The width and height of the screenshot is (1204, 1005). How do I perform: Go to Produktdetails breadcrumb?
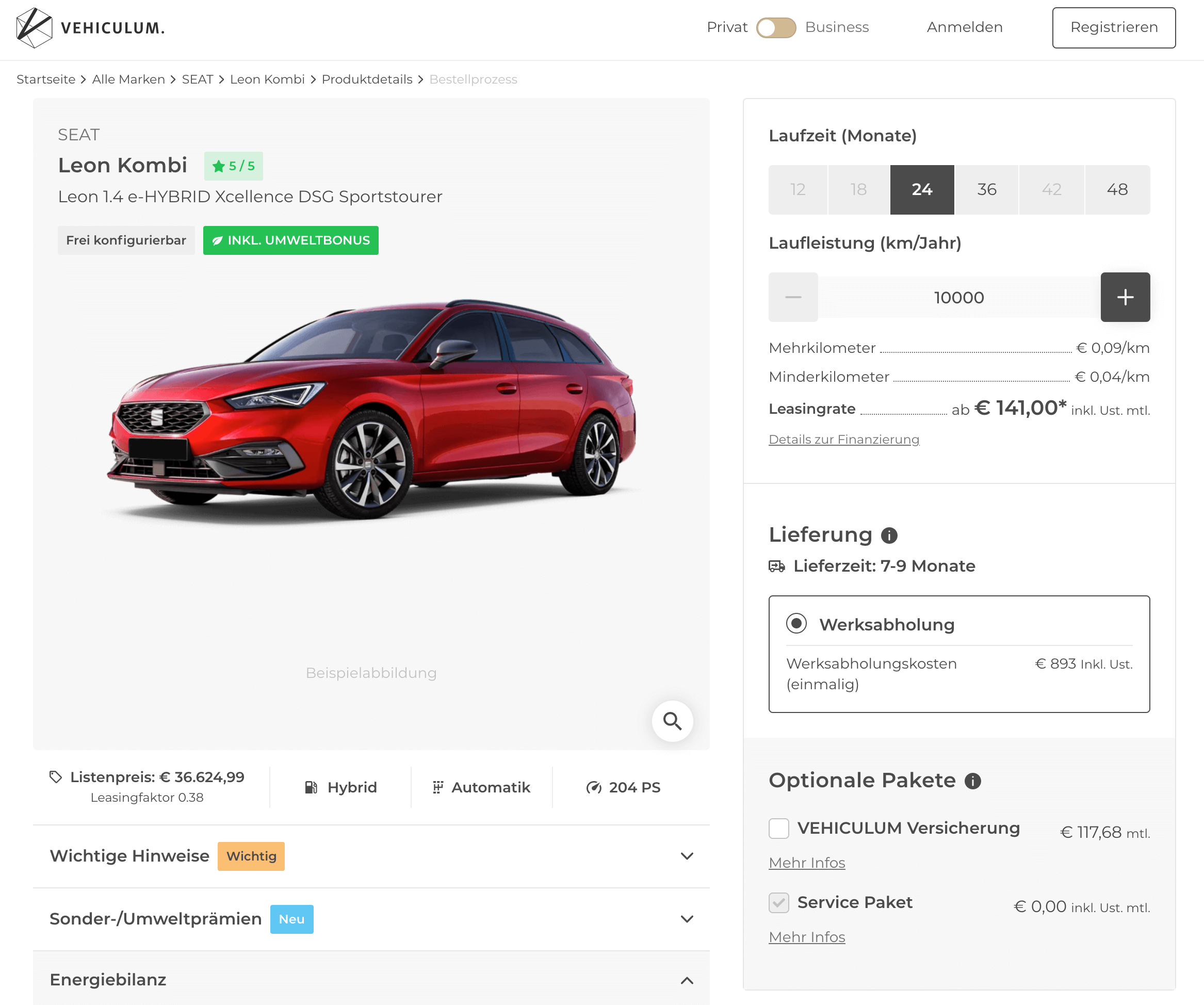coord(367,79)
